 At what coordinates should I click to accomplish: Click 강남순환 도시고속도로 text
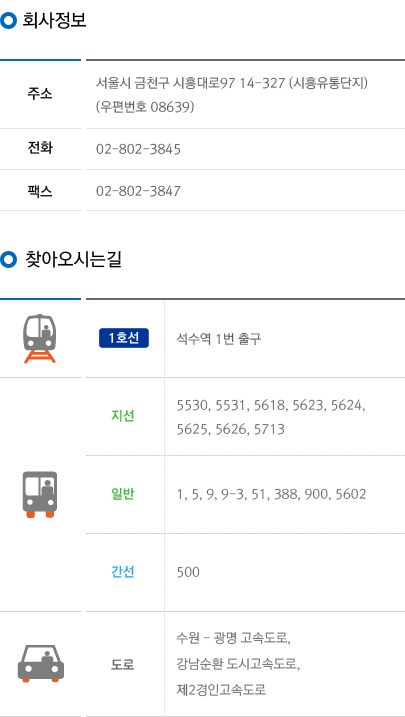pyautogui.click(x=238, y=663)
